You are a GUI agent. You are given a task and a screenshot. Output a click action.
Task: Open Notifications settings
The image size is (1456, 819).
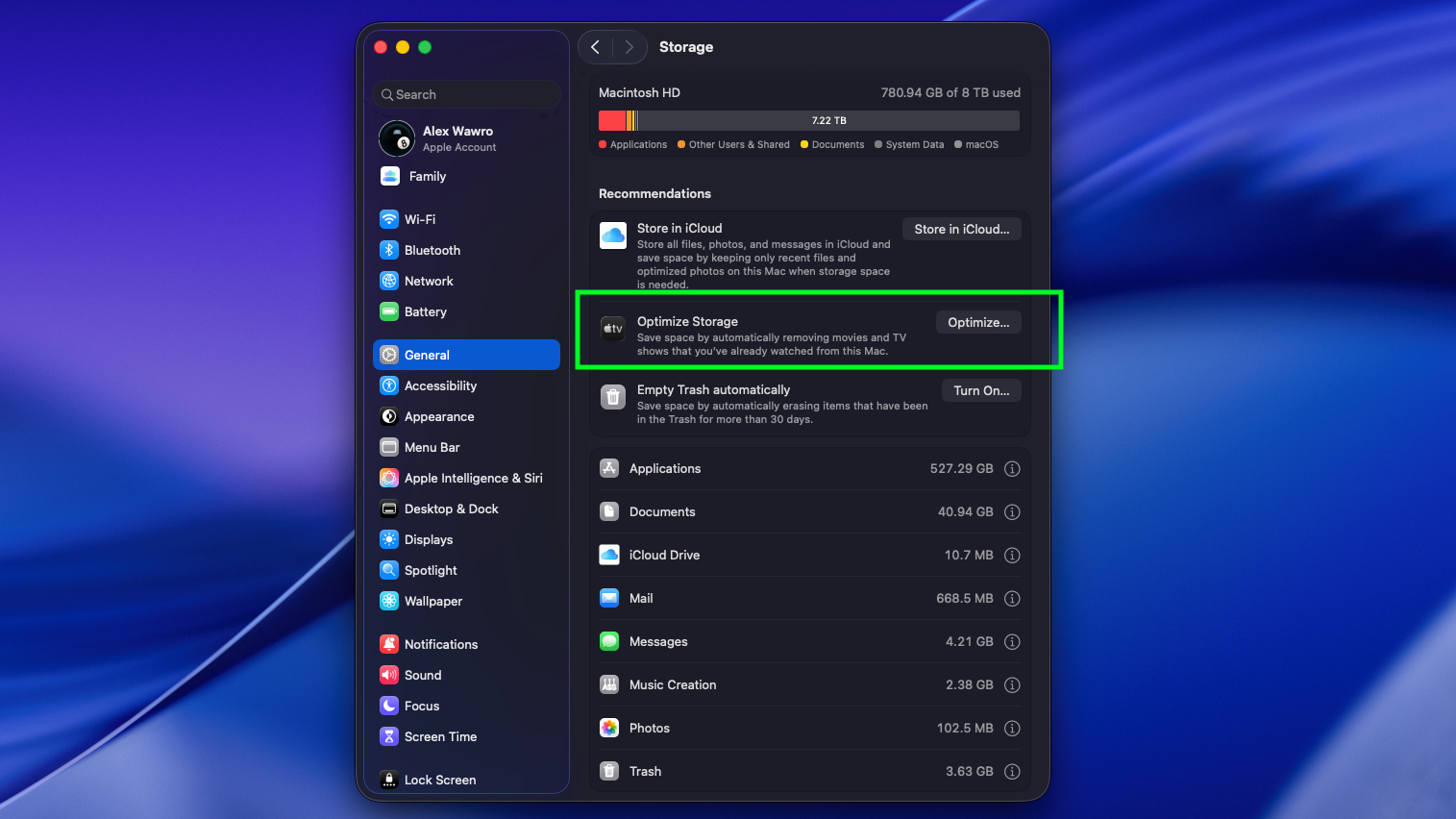466,644
